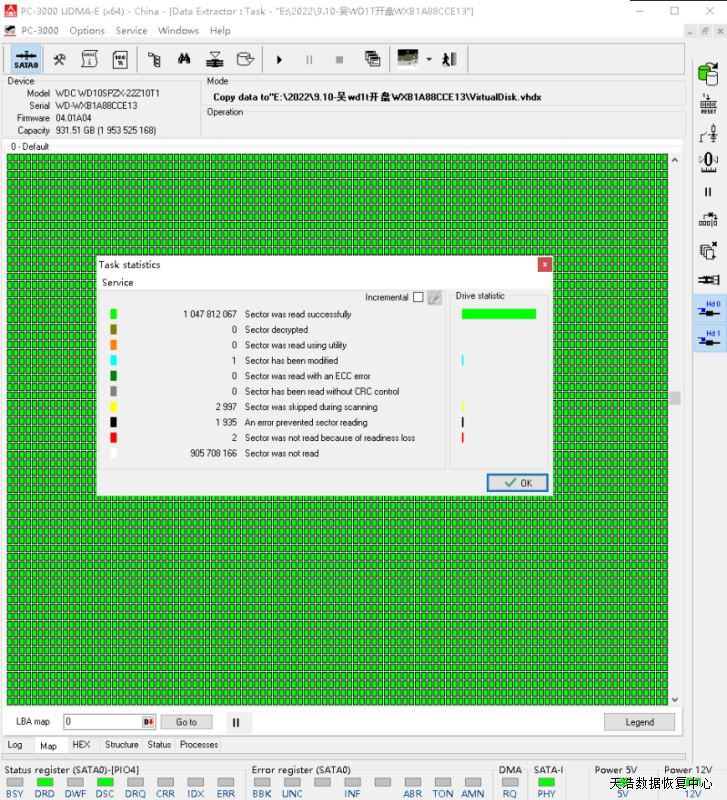Toggle the Hd 1 head button
Image resolution: width=727 pixels, height=800 pixels.
(x=709, y=338)
